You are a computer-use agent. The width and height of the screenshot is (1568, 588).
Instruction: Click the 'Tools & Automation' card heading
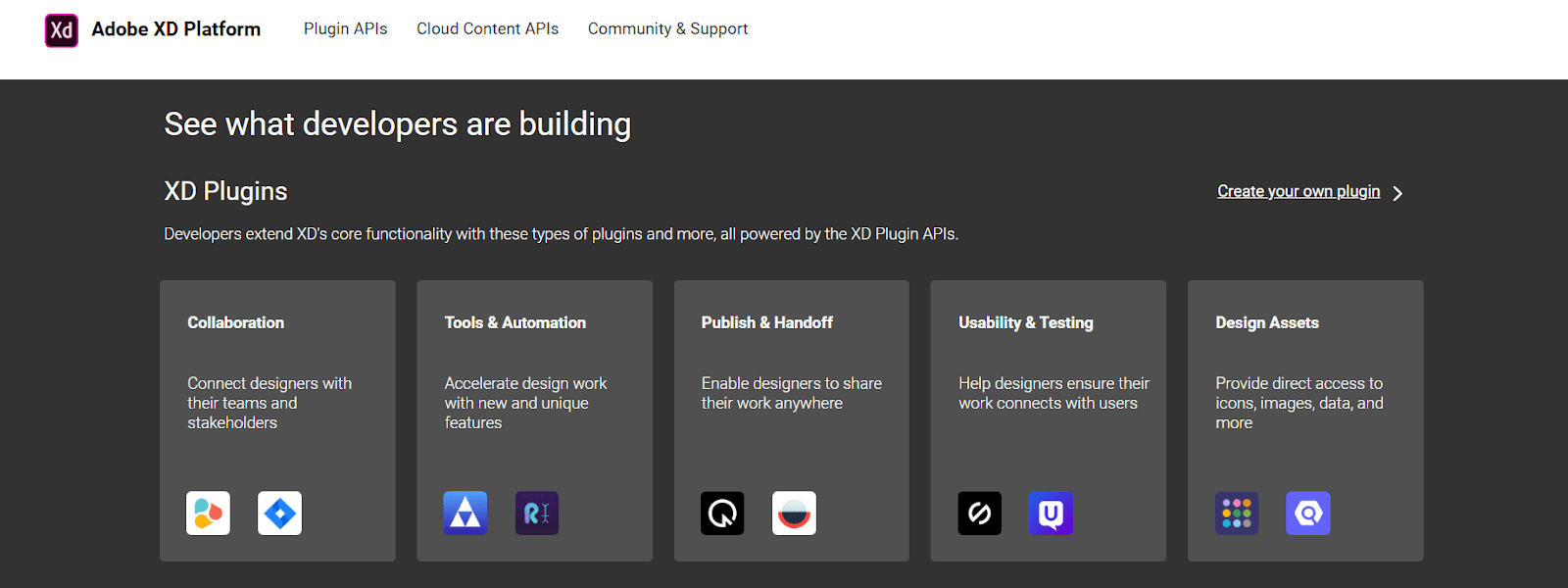coord(515,322)
